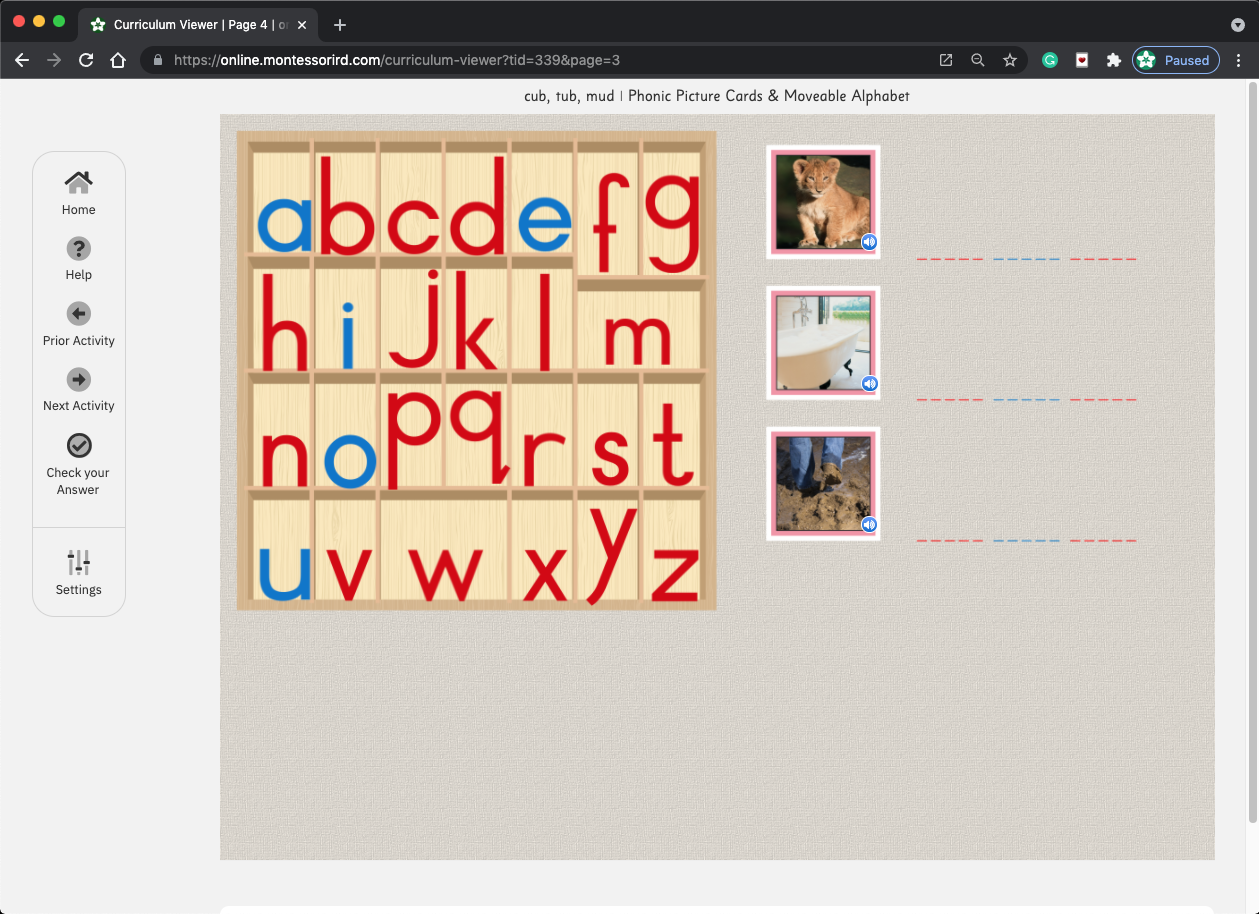Select red letter k in alphabet box
This screenshot has width=1259, height=914.
pos(475,320)
